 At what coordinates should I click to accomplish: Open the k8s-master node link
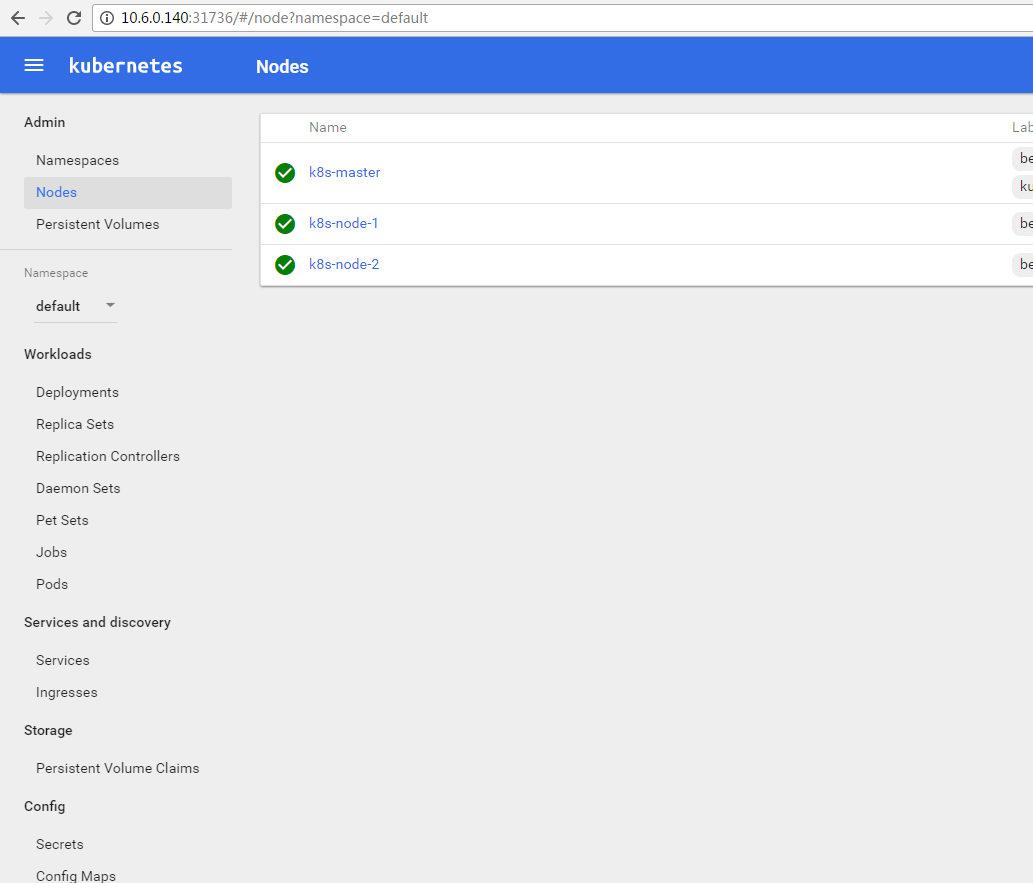345,172
